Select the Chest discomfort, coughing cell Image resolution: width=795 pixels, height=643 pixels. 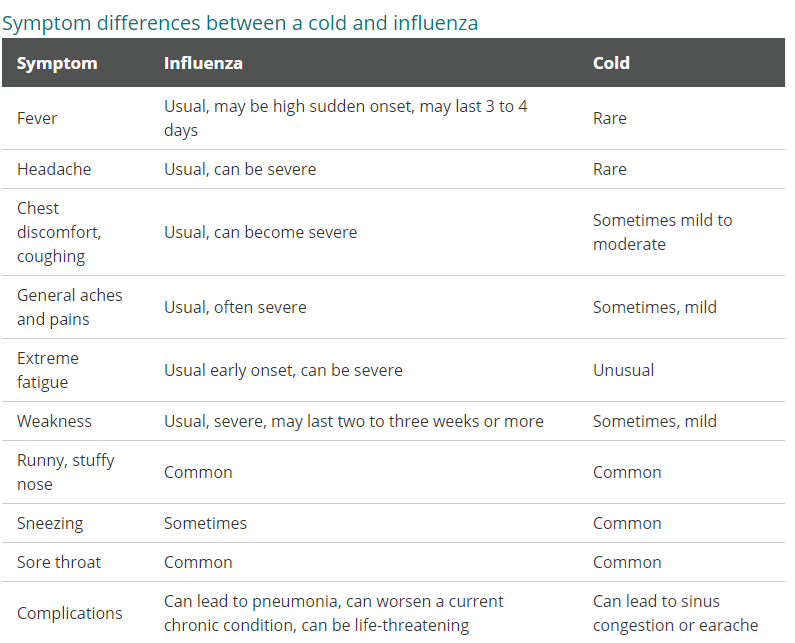tap(59, 232)
